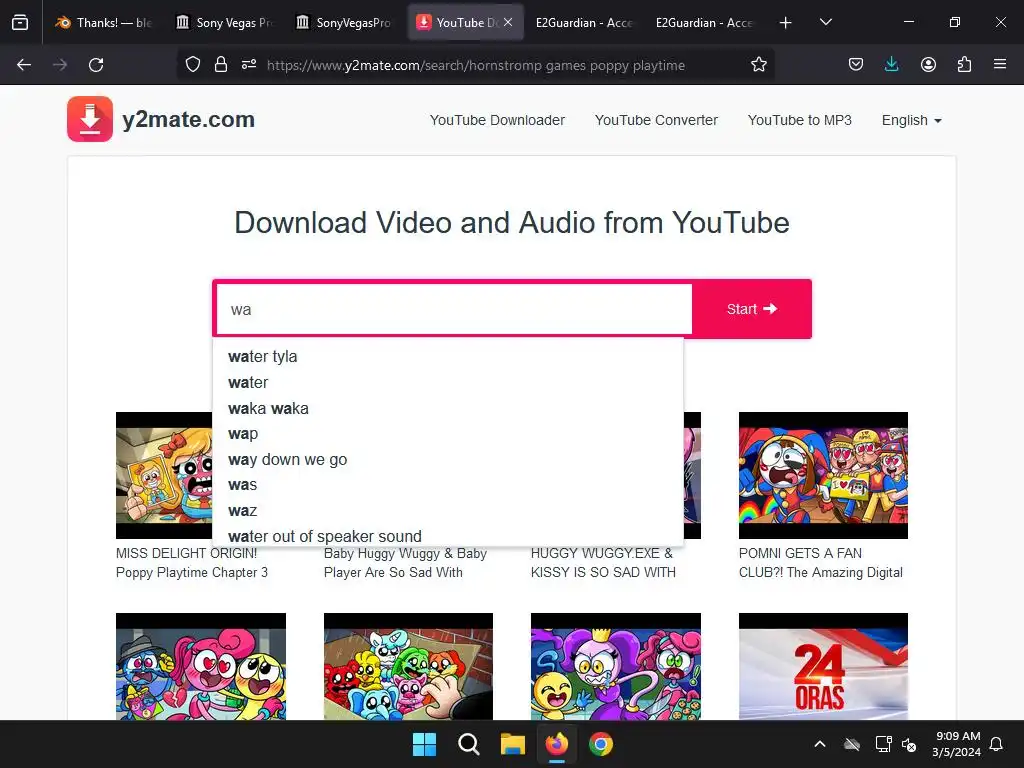Go back using the browser back arrow
The width and height of the screenshot is (1024, 768).
[24, 65]
